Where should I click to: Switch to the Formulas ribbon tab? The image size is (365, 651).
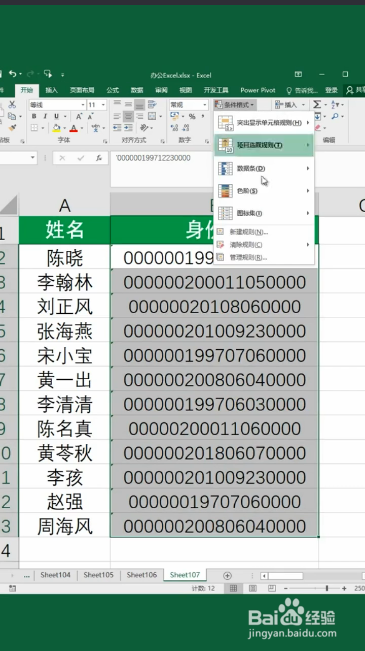click(112, 90)
